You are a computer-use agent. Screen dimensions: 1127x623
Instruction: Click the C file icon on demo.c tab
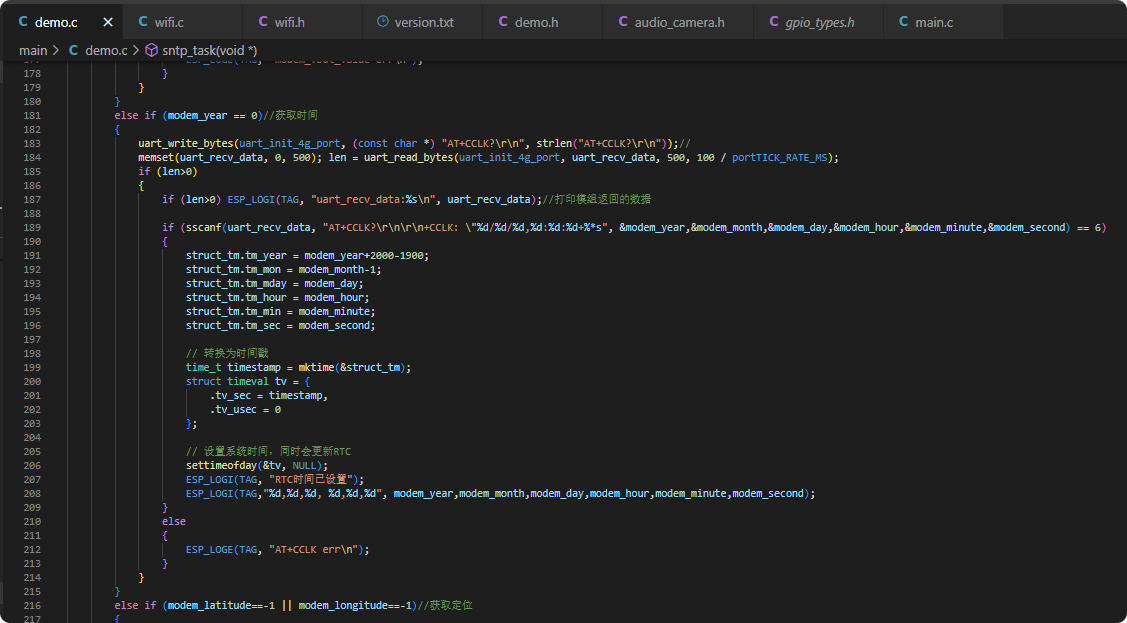coord(23,22)
